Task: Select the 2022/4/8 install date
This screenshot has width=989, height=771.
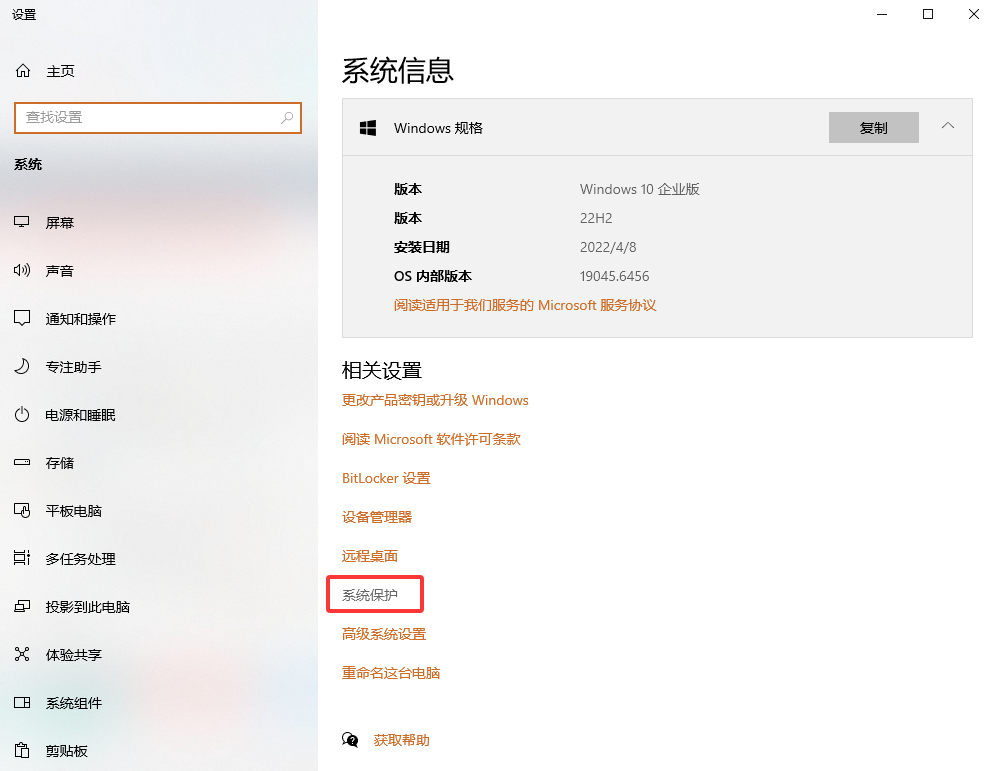Action: pyautogui.click(x=608, y=247)
